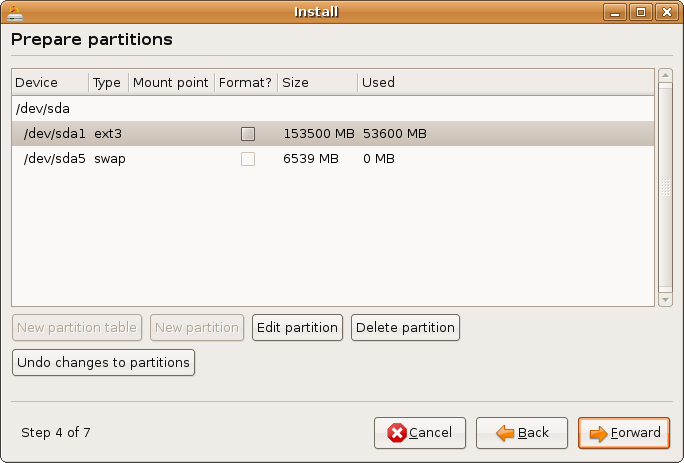Toggle the Format checkbox for /dev/sda5 swap

tap(248, 159)
